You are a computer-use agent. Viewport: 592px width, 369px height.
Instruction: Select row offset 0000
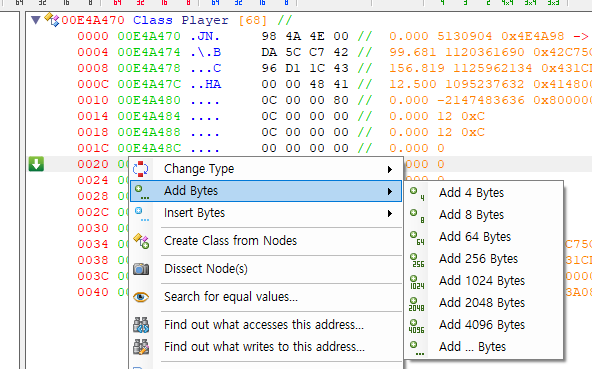(93, 36)
